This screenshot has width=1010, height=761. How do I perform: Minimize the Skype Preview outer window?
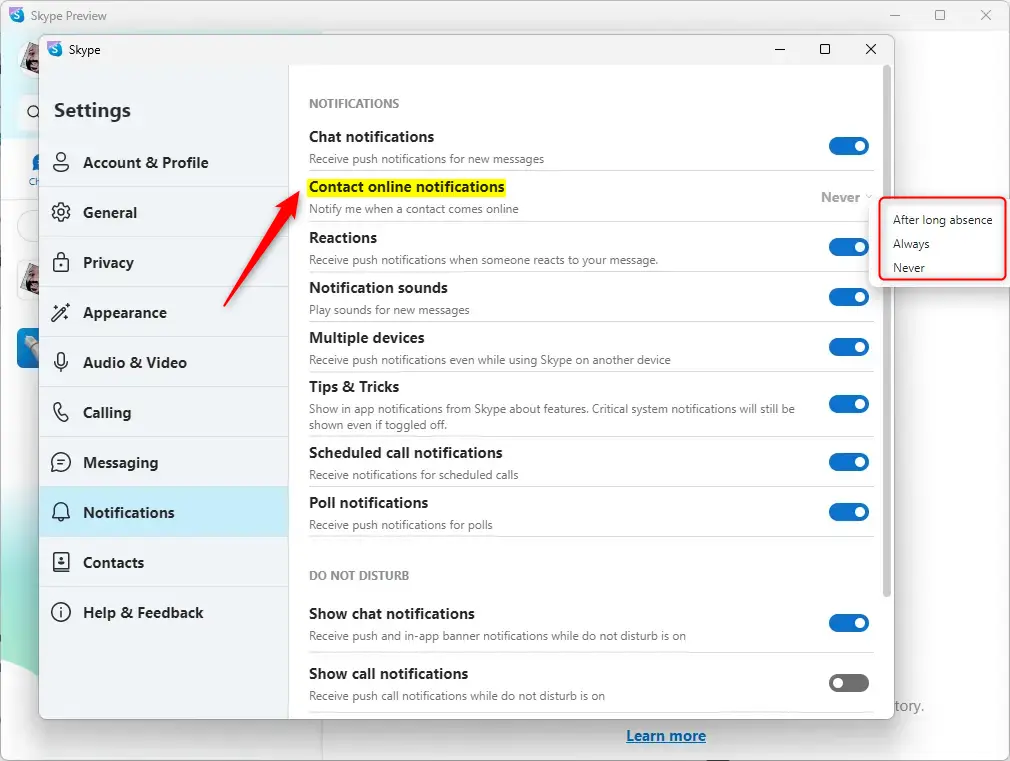pos(895,15)
